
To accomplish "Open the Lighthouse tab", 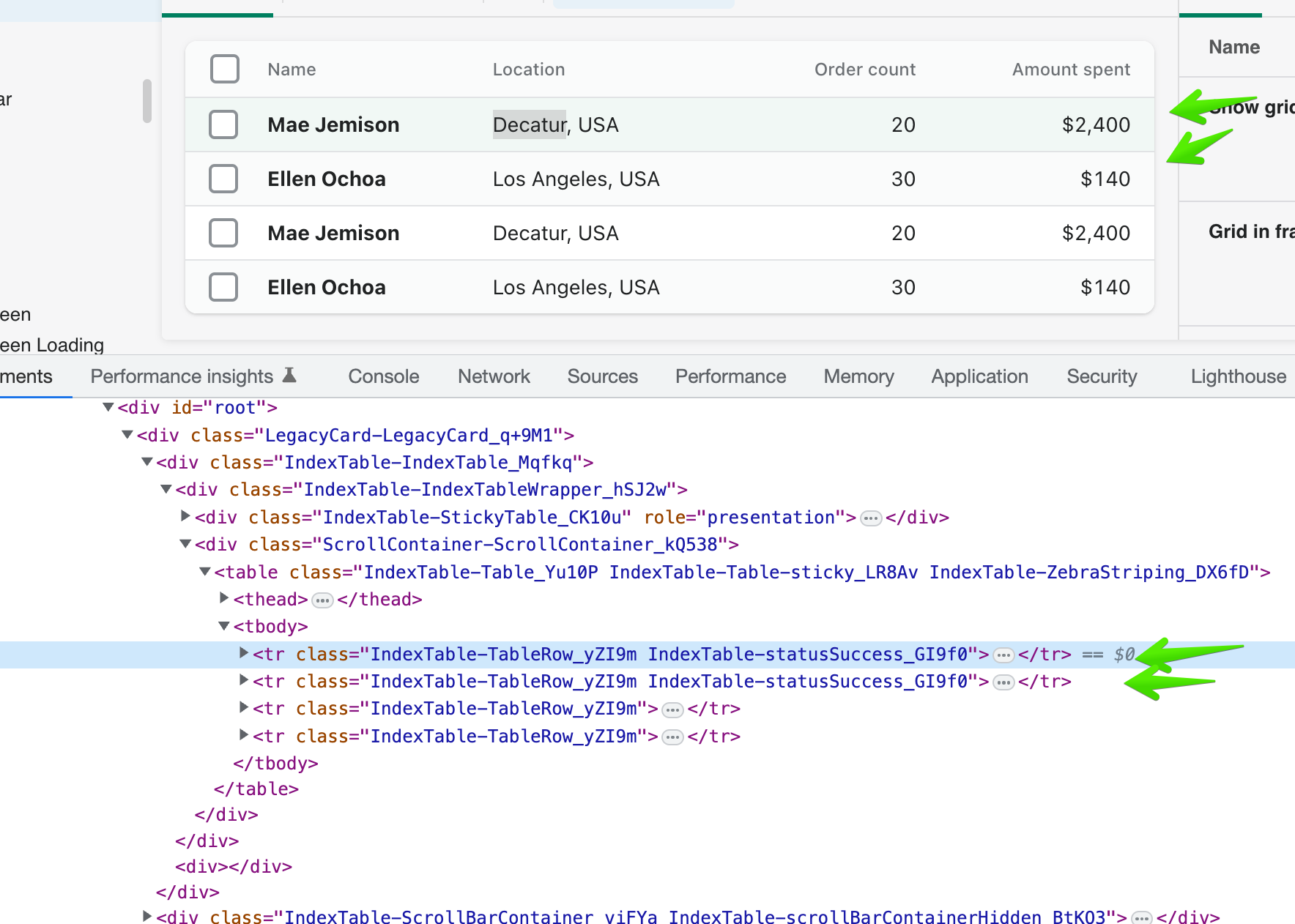I will [x=1238, y=376].
